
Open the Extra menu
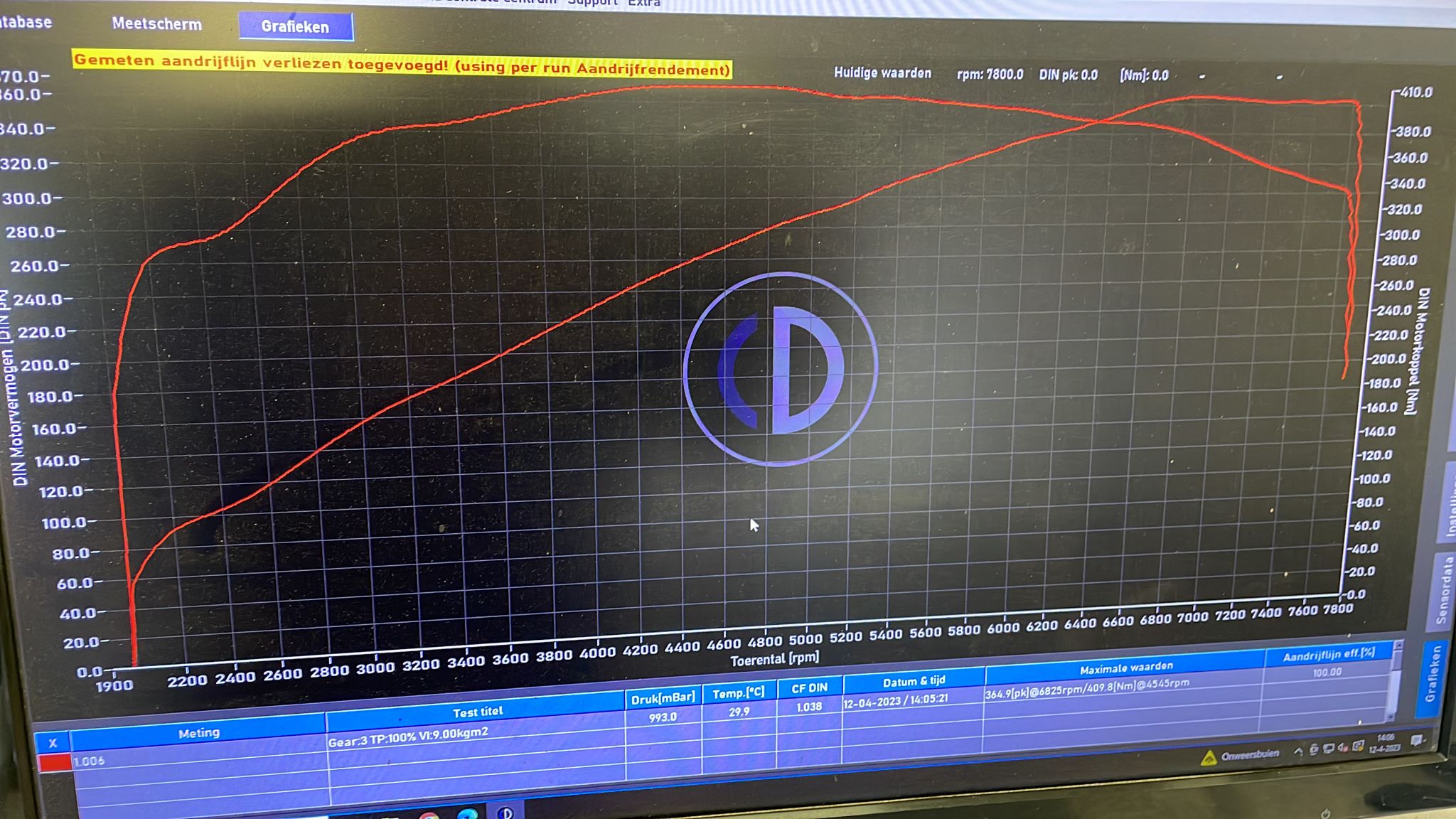(644, 3)
